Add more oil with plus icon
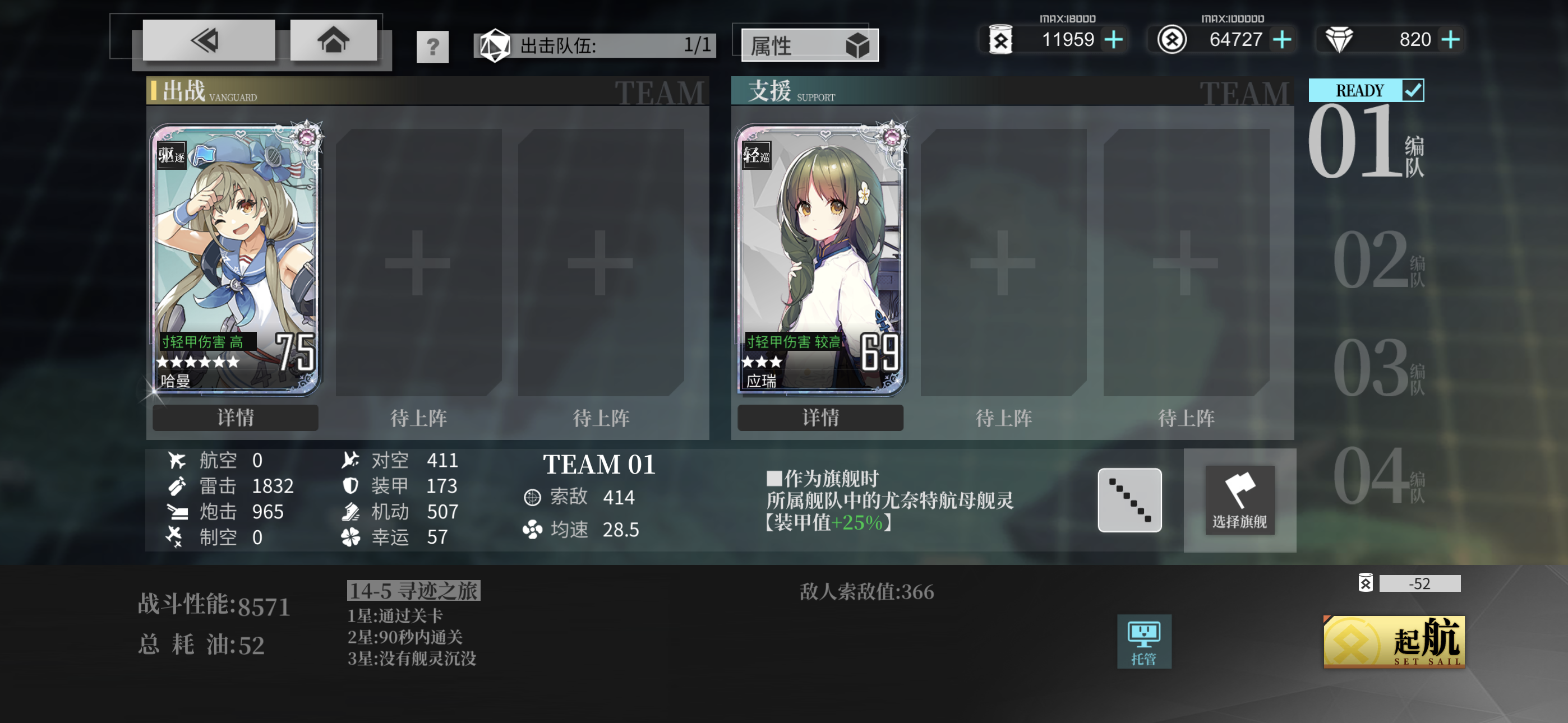 (x=1113, y=40)
